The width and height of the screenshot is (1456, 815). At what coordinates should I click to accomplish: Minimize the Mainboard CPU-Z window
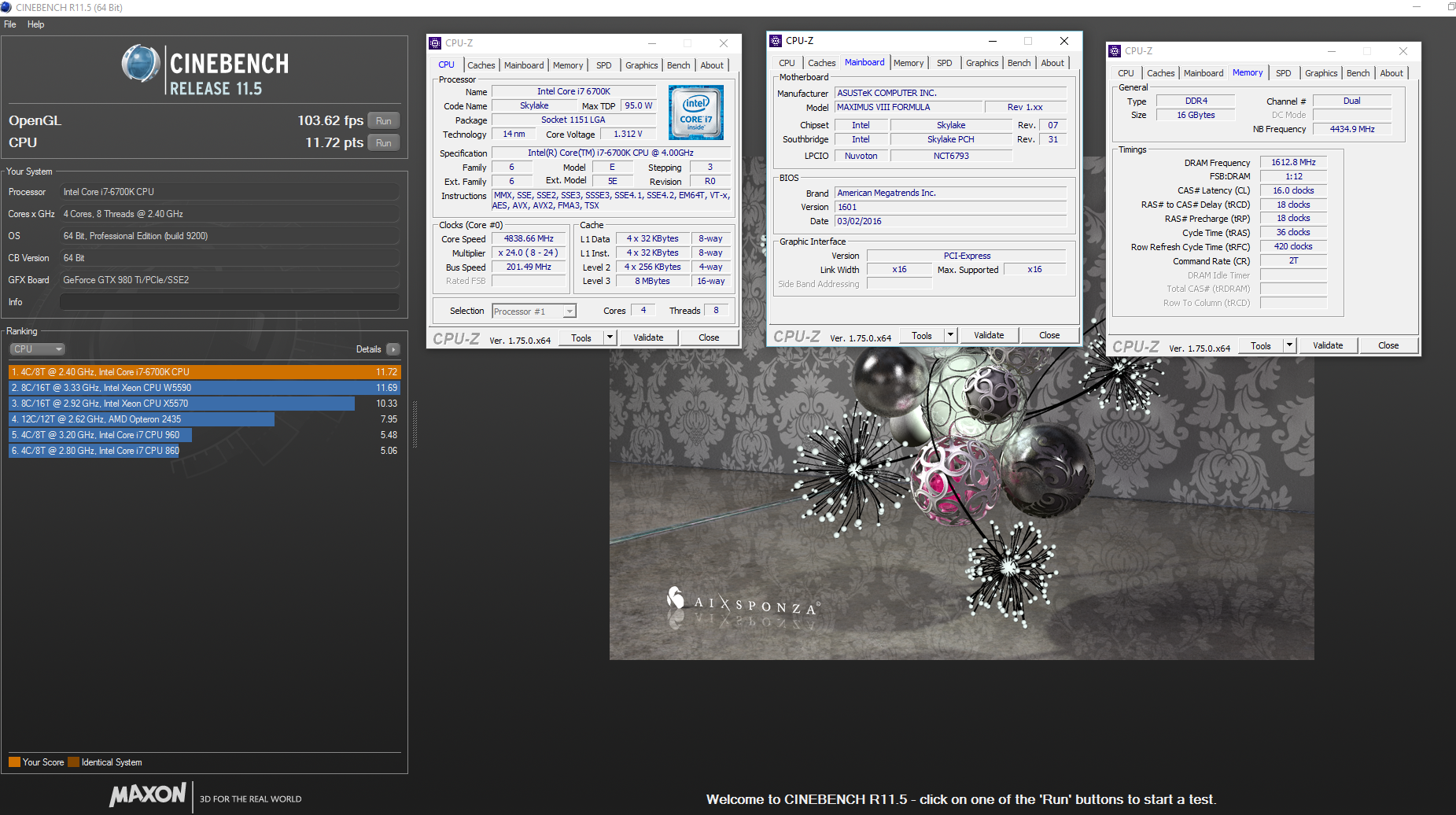click(x=993, y=41)
